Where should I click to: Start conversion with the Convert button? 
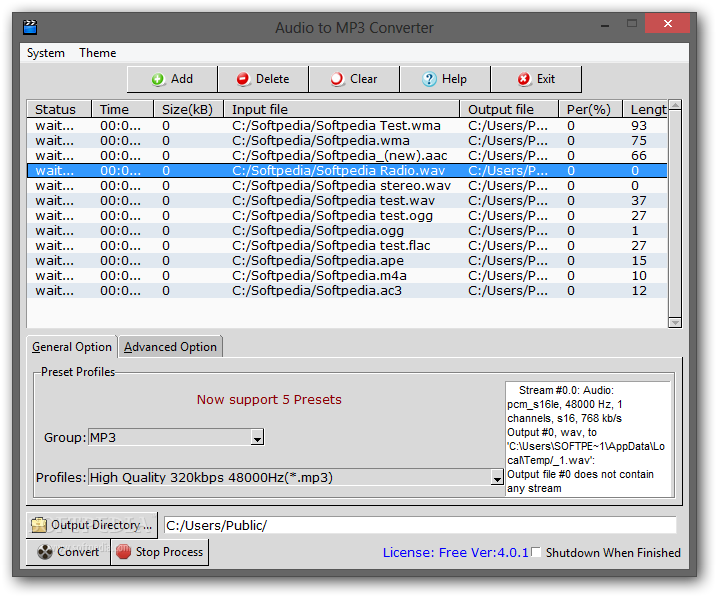click(68, 552)
